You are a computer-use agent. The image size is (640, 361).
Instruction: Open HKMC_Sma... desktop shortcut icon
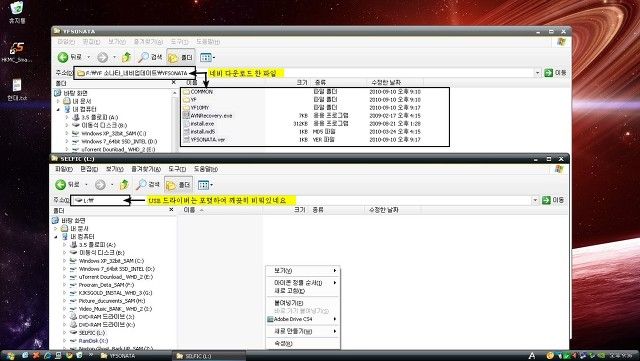(16, 52)
